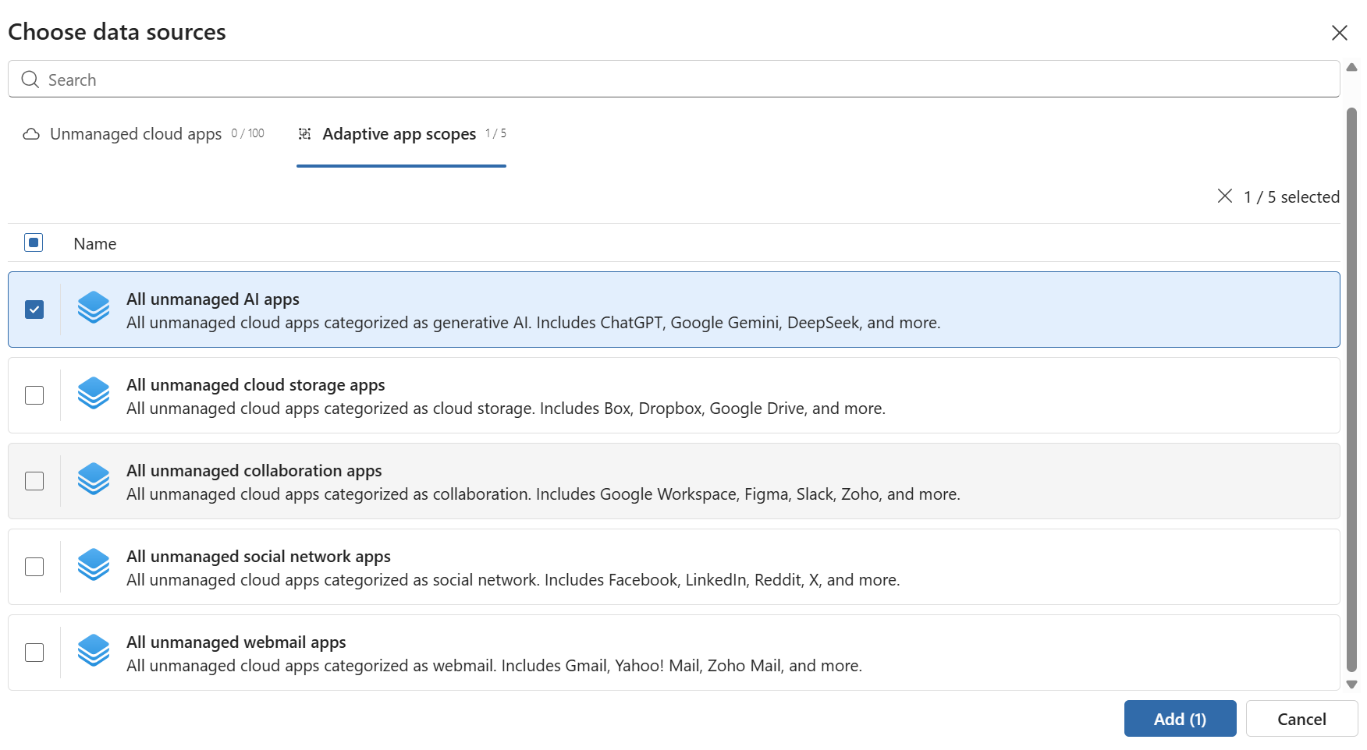Click into the Search field

pyautogui.click(x=674, y=80)
